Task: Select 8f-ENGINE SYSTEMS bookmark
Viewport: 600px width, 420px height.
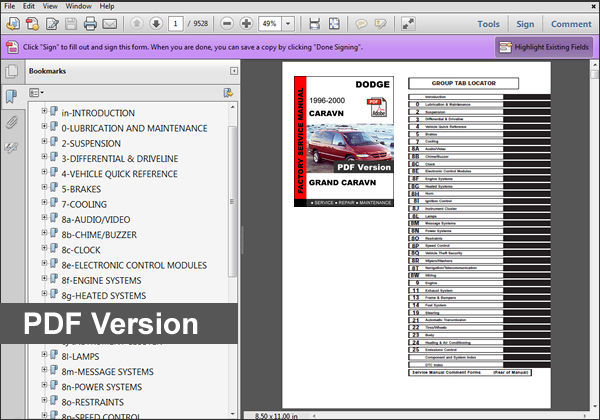Action: pos(101,281)
